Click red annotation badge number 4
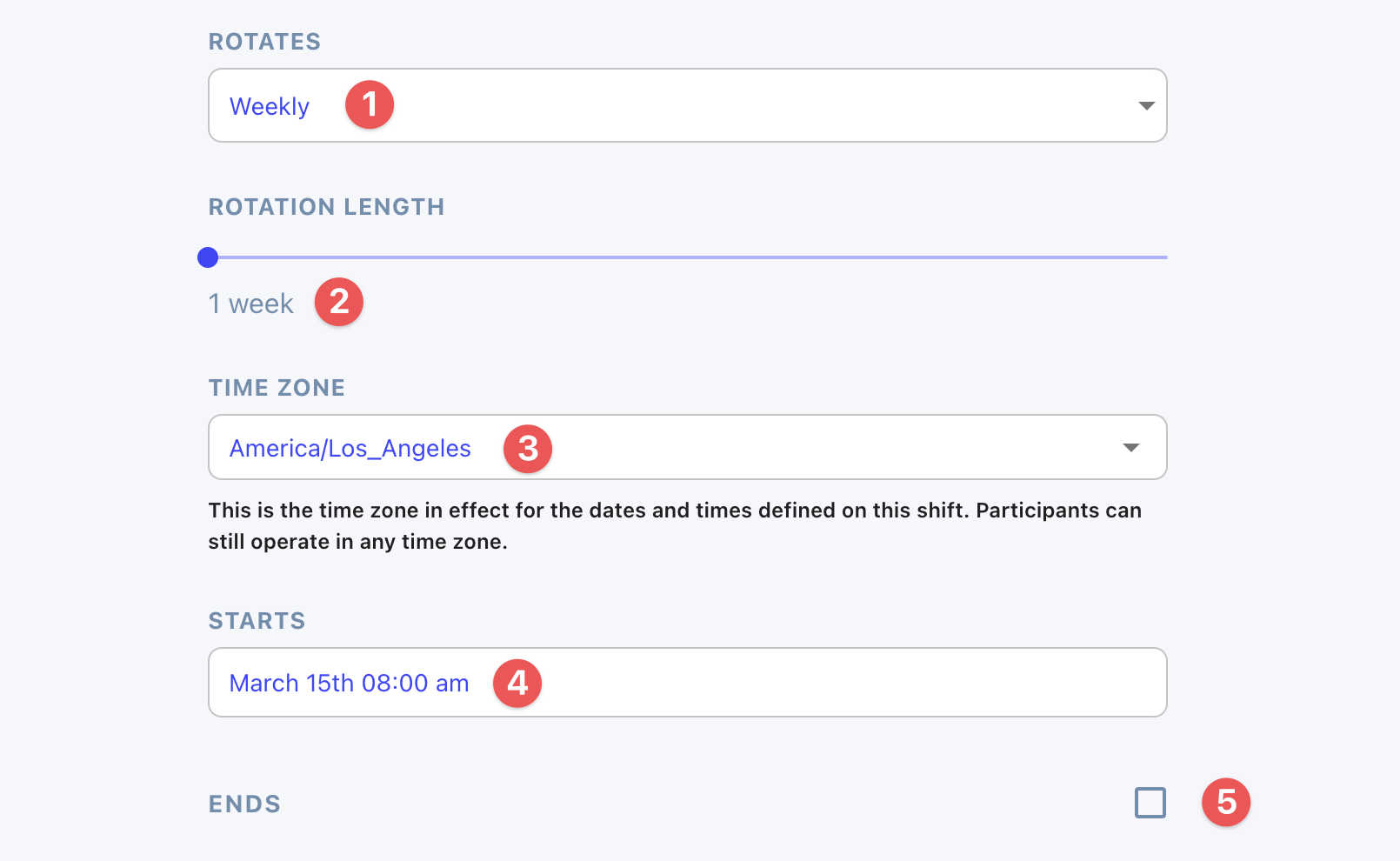Image resolution: width=1400 pixels, height=861 pixels. tap(517, 683)
